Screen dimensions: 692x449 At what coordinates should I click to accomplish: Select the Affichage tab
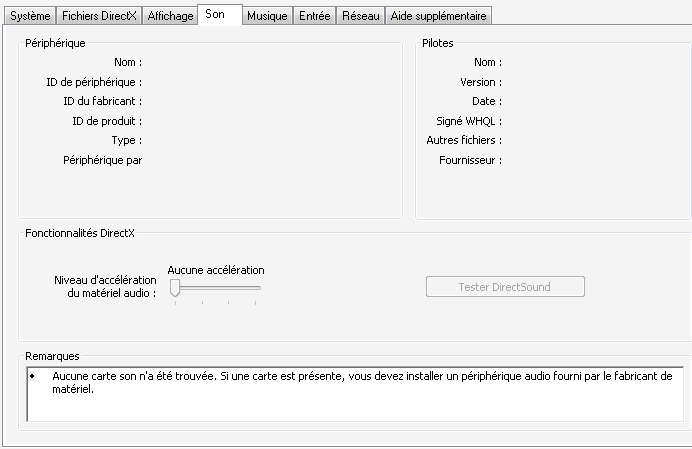[170, 16]
